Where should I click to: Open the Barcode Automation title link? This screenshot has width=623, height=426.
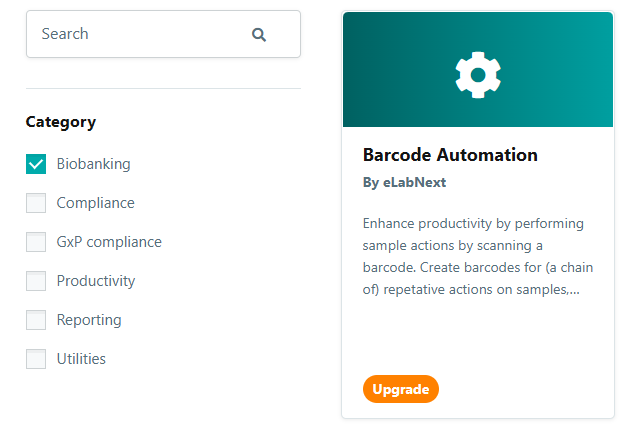[x=450, y=155]
